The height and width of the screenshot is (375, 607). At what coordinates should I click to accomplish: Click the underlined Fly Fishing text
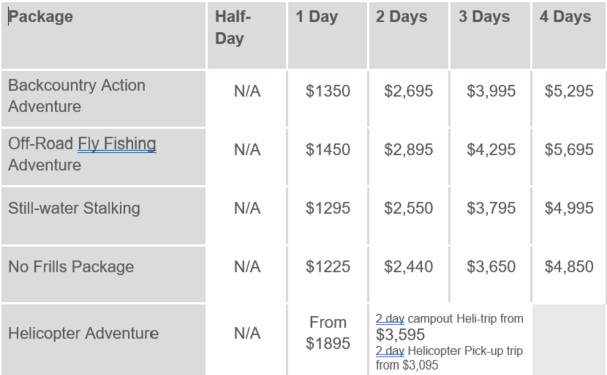click(117, 144)
